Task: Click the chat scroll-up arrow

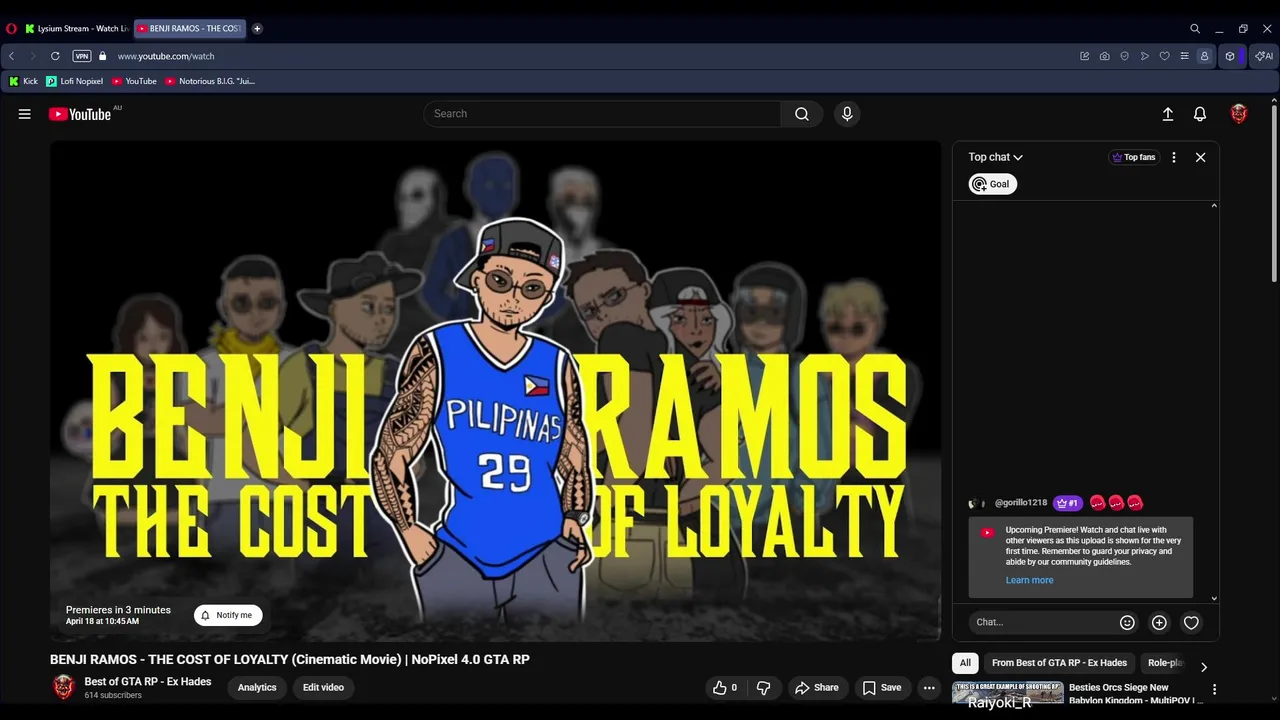Action: coord(1214,206)
